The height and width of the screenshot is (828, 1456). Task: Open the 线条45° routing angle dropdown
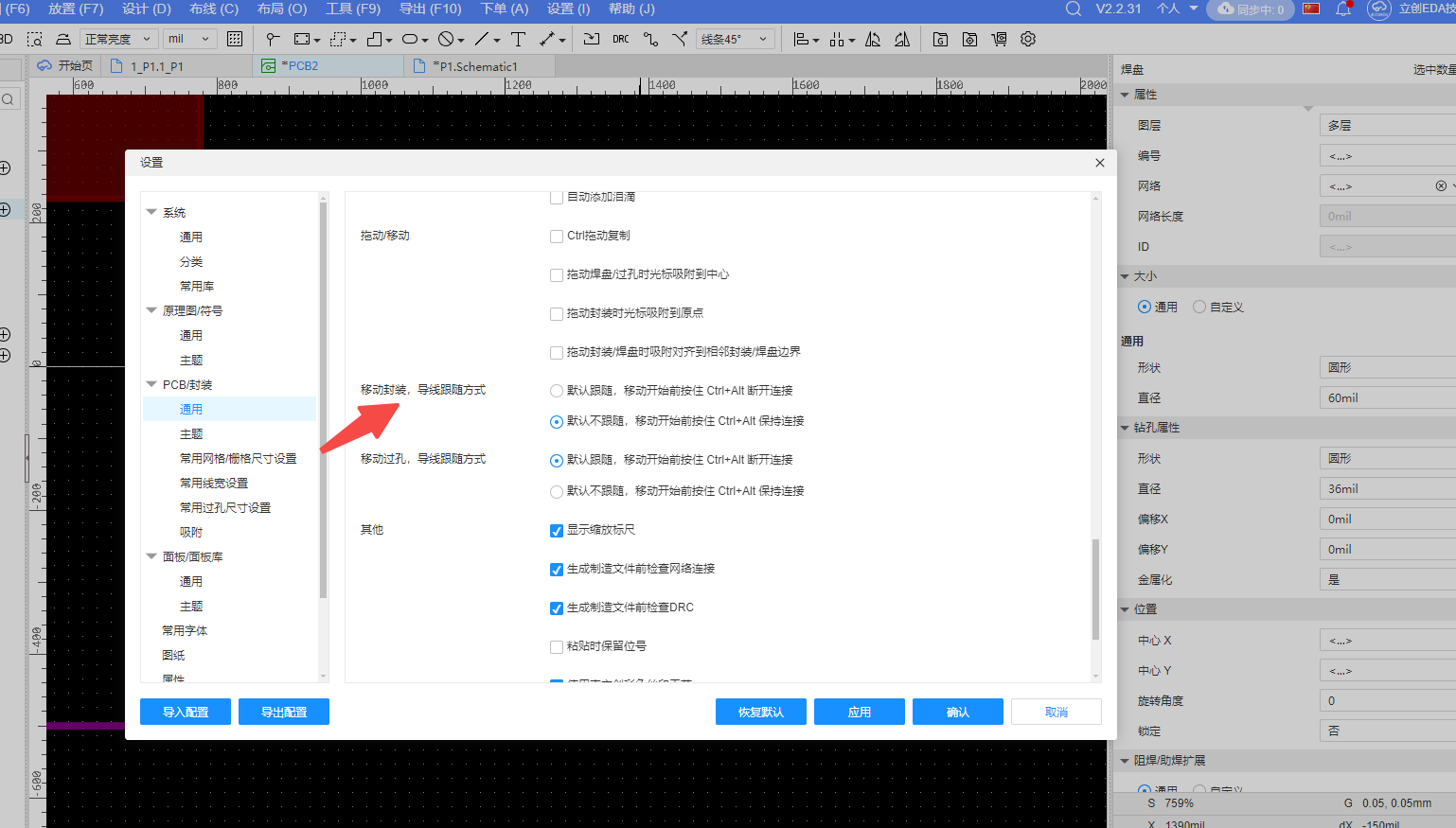point(736,39)
